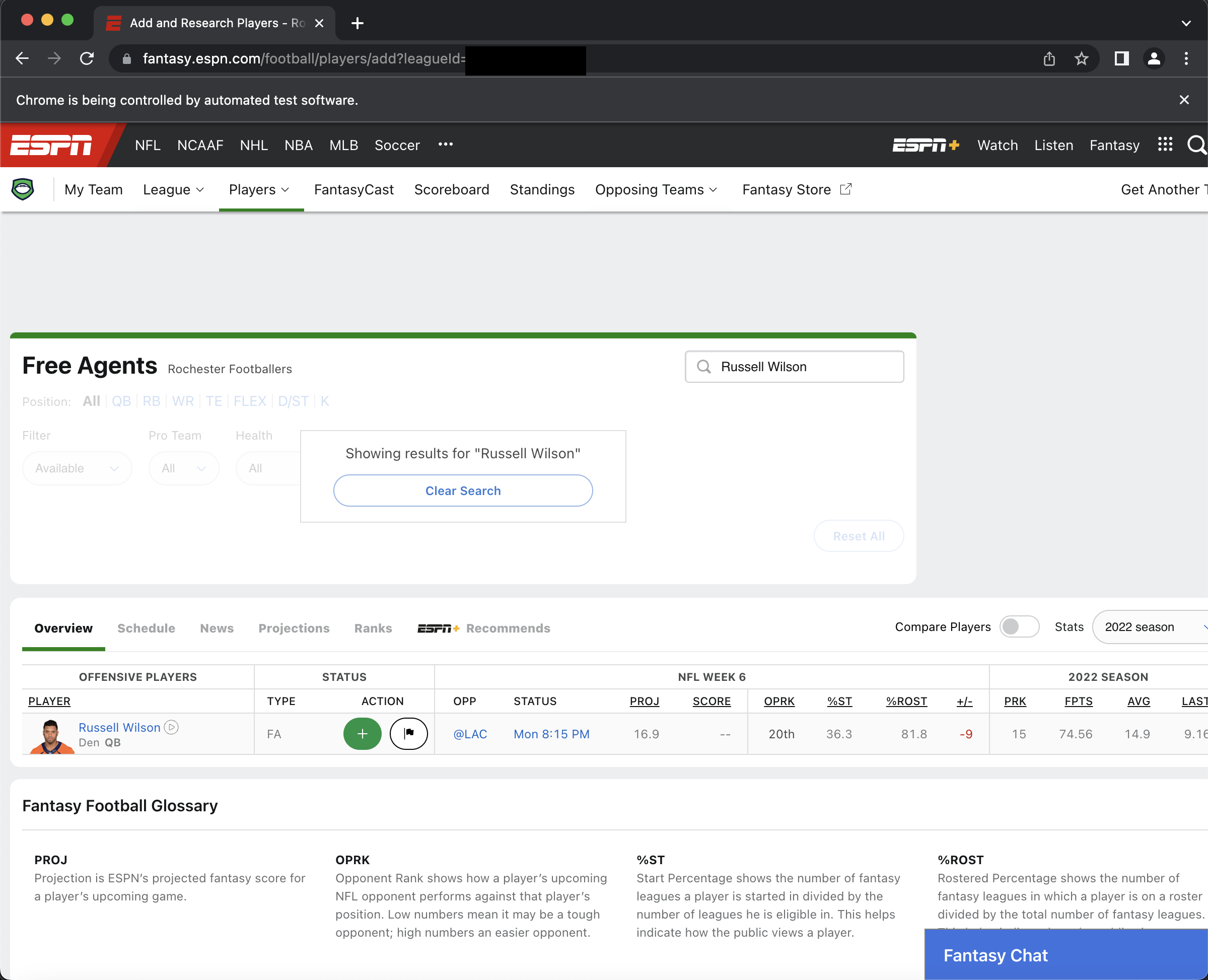1208x980 pixels.
Task: Open the Available filter dropdown
Action: [x=77, y=468]
